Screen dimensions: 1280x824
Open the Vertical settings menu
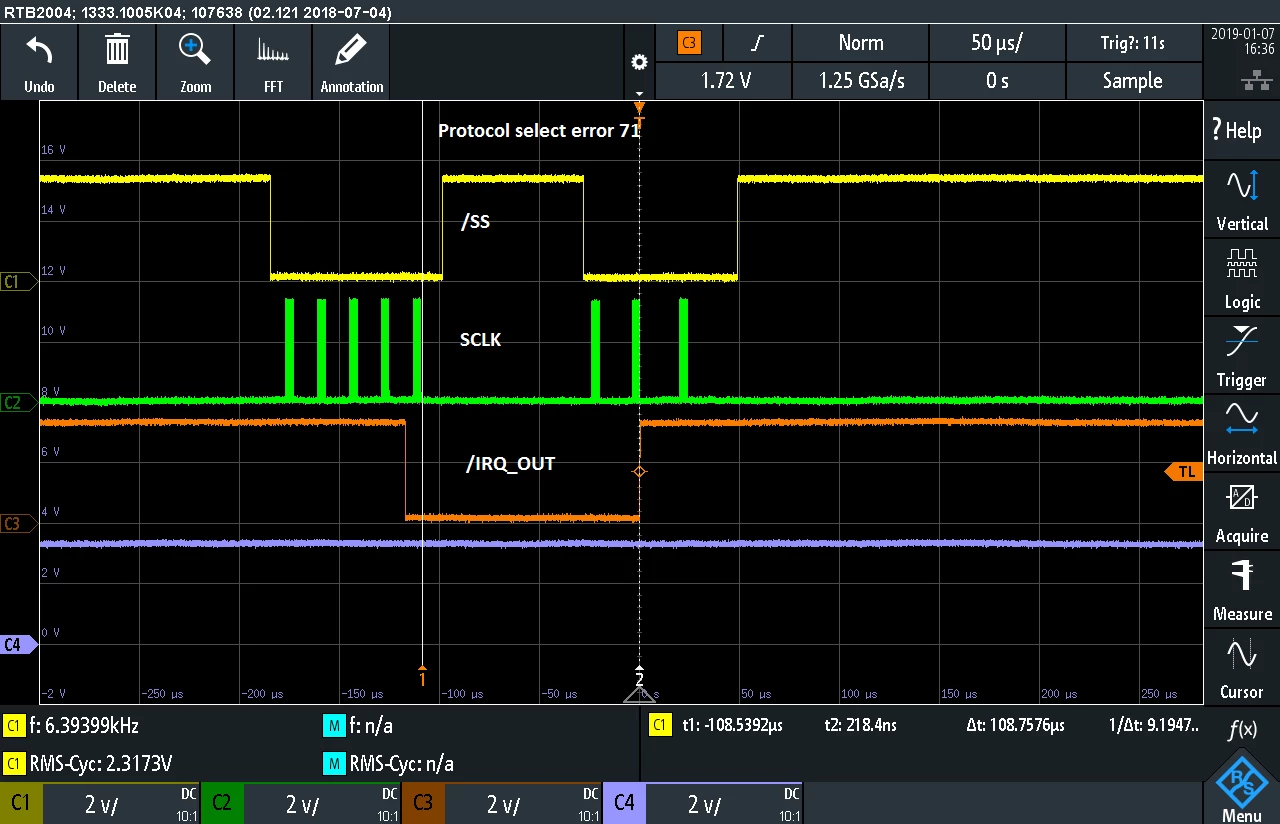coord(1242,201)
